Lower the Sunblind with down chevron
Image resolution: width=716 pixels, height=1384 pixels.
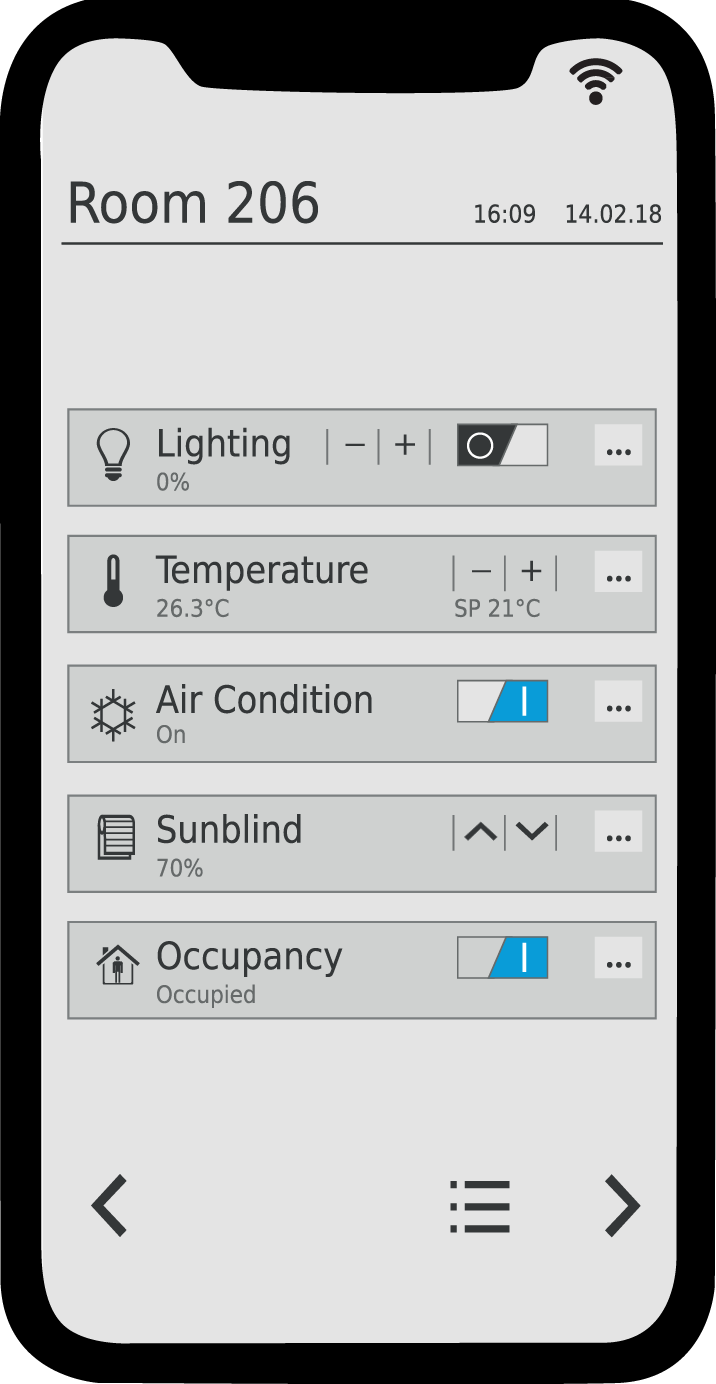tap(531, 832)
